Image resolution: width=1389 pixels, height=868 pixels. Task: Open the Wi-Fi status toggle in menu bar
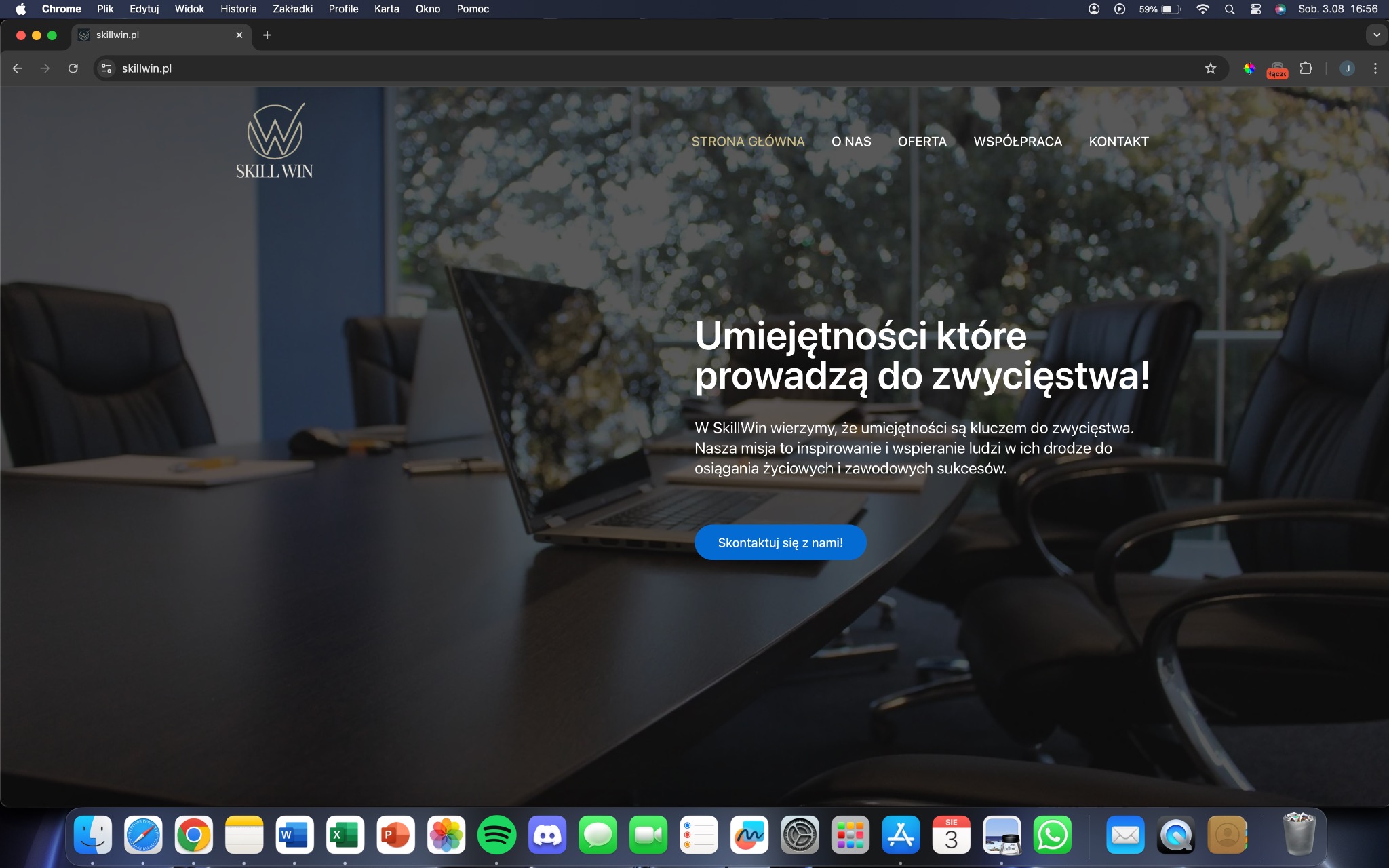click(1204, 9)
